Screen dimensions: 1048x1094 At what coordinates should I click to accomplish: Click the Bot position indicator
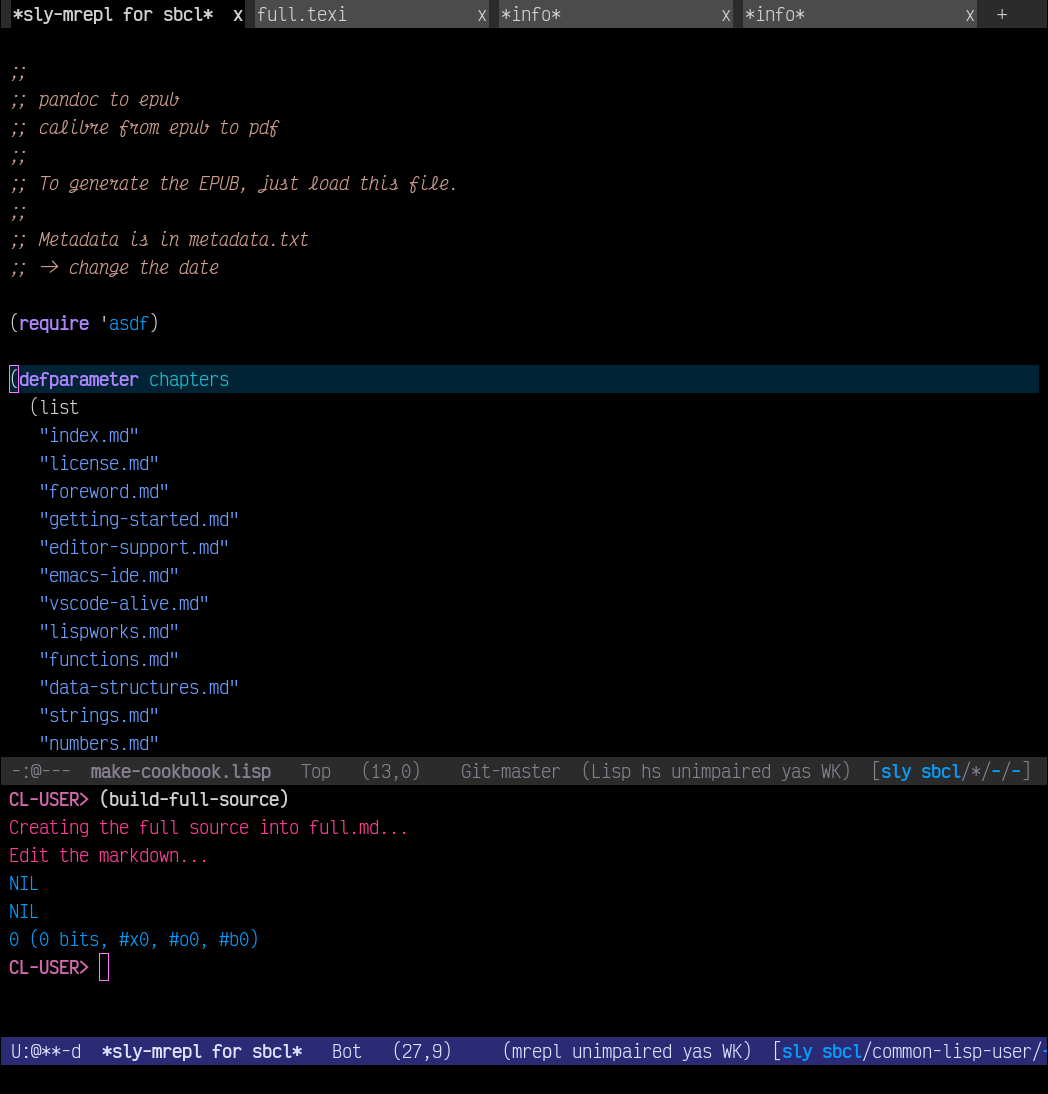[346, 1051]
